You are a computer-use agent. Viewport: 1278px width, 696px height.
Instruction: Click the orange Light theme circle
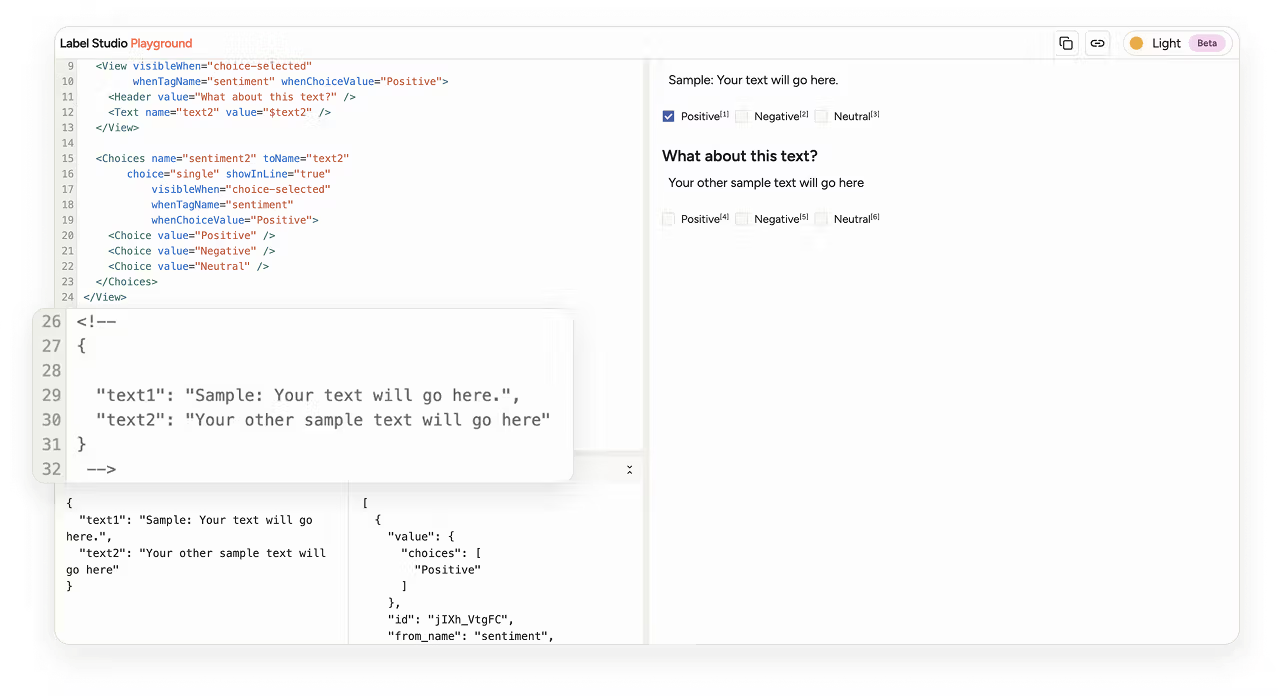coord(1136,43)
